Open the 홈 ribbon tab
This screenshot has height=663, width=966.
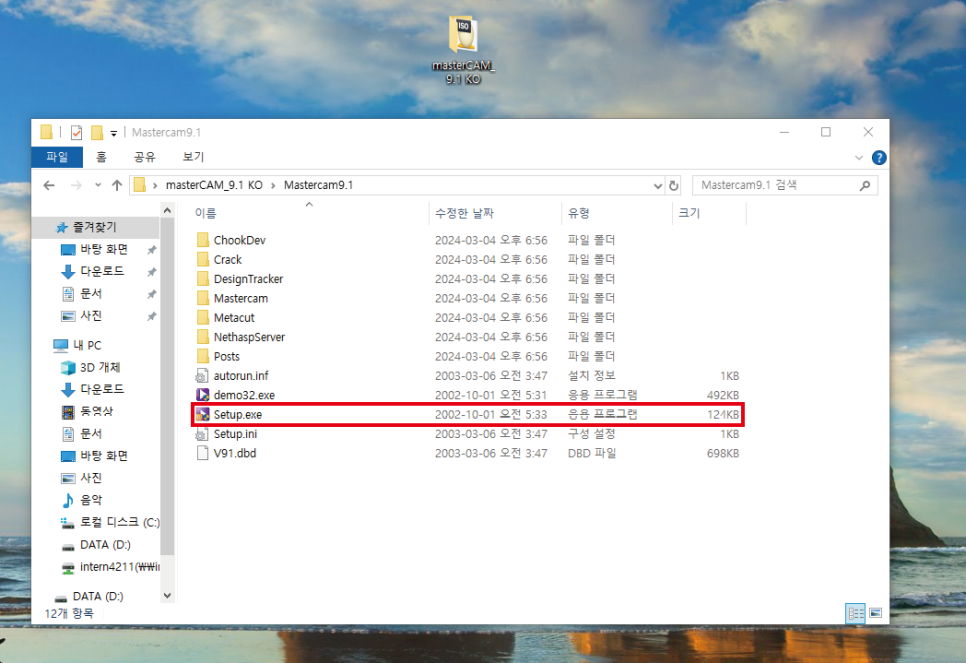[x=101, y=157]
